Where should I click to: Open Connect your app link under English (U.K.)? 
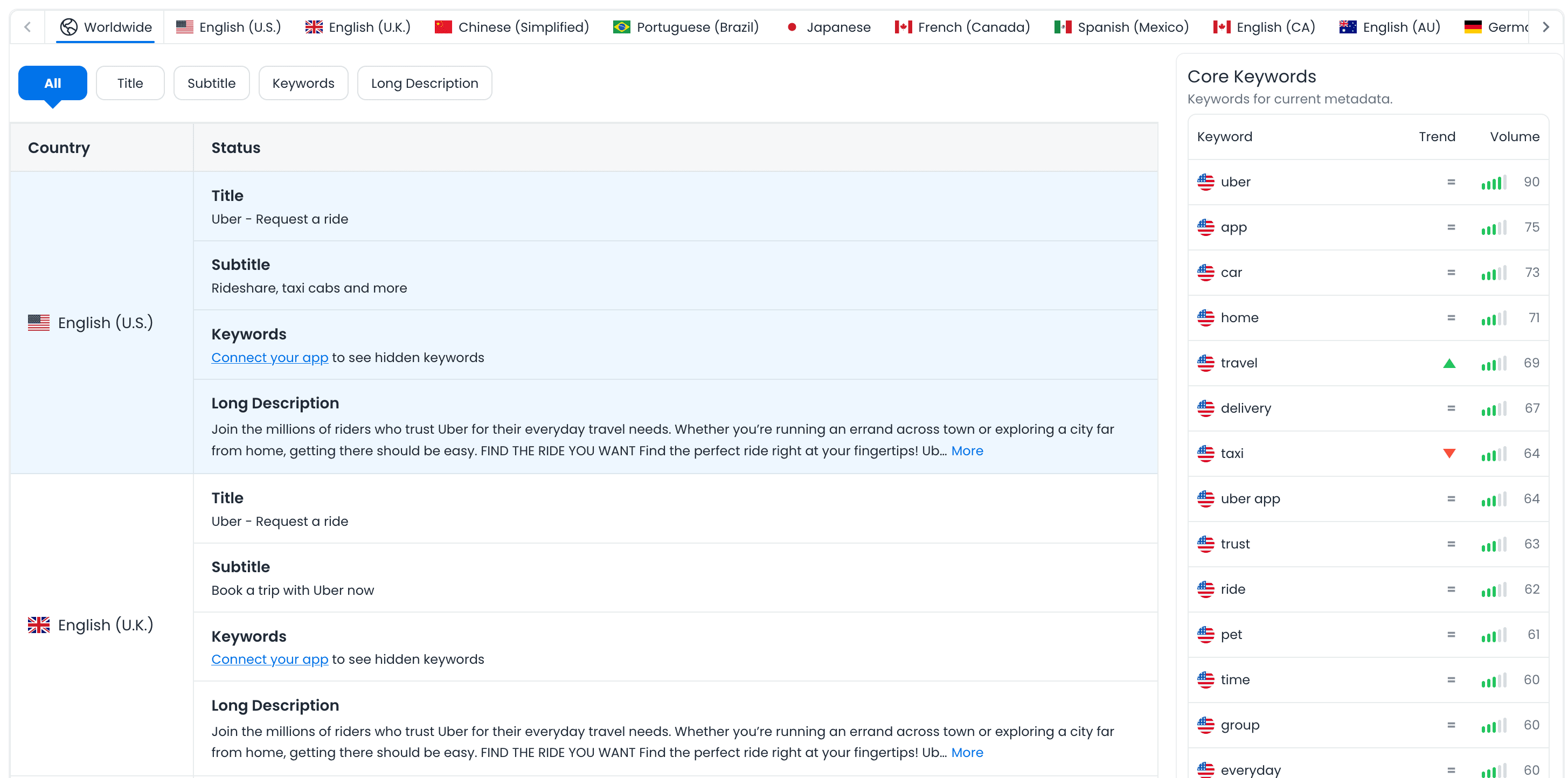pos(269,659)
